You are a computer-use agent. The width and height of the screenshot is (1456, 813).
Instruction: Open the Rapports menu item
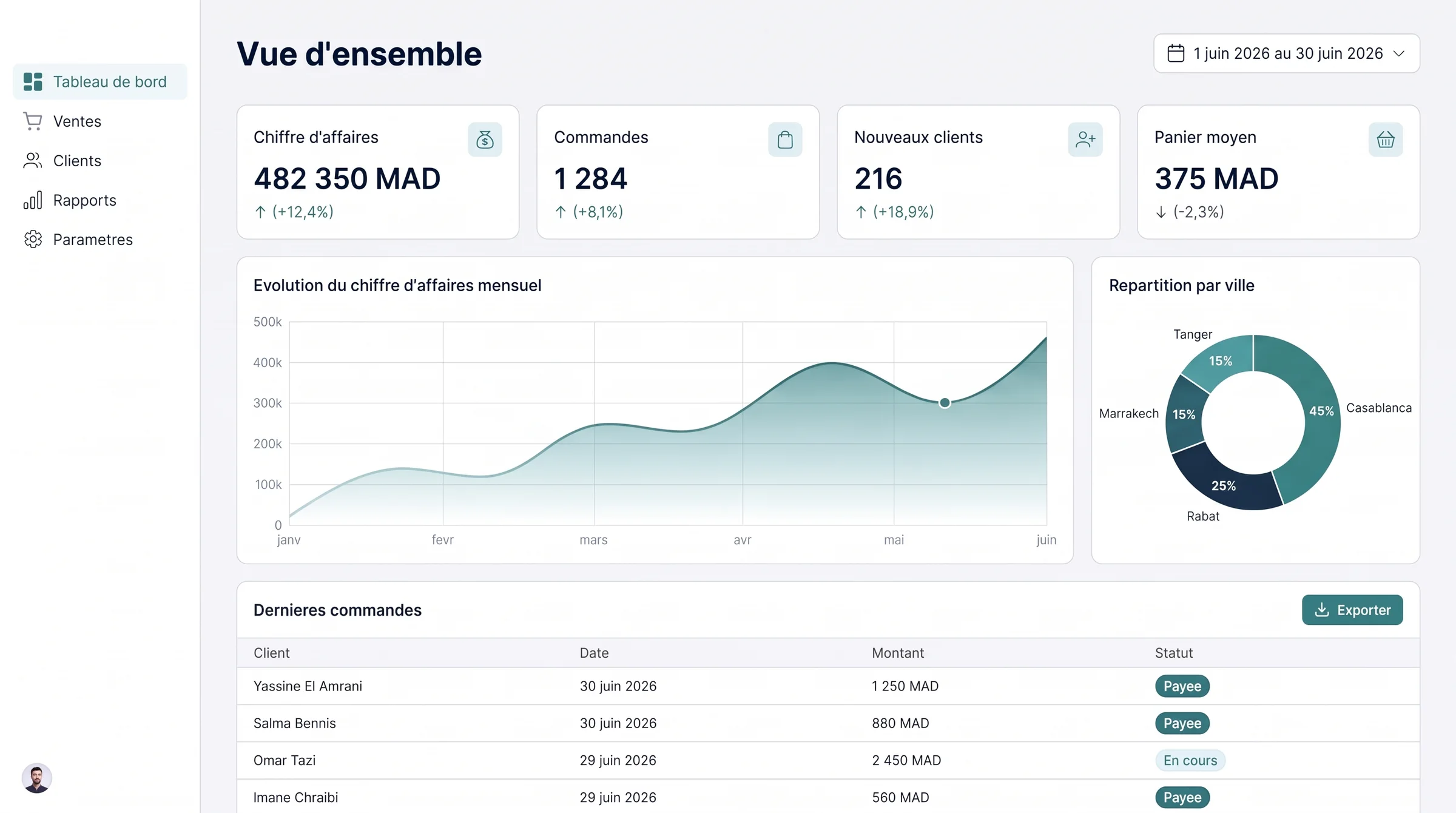[x=100, y=200]
